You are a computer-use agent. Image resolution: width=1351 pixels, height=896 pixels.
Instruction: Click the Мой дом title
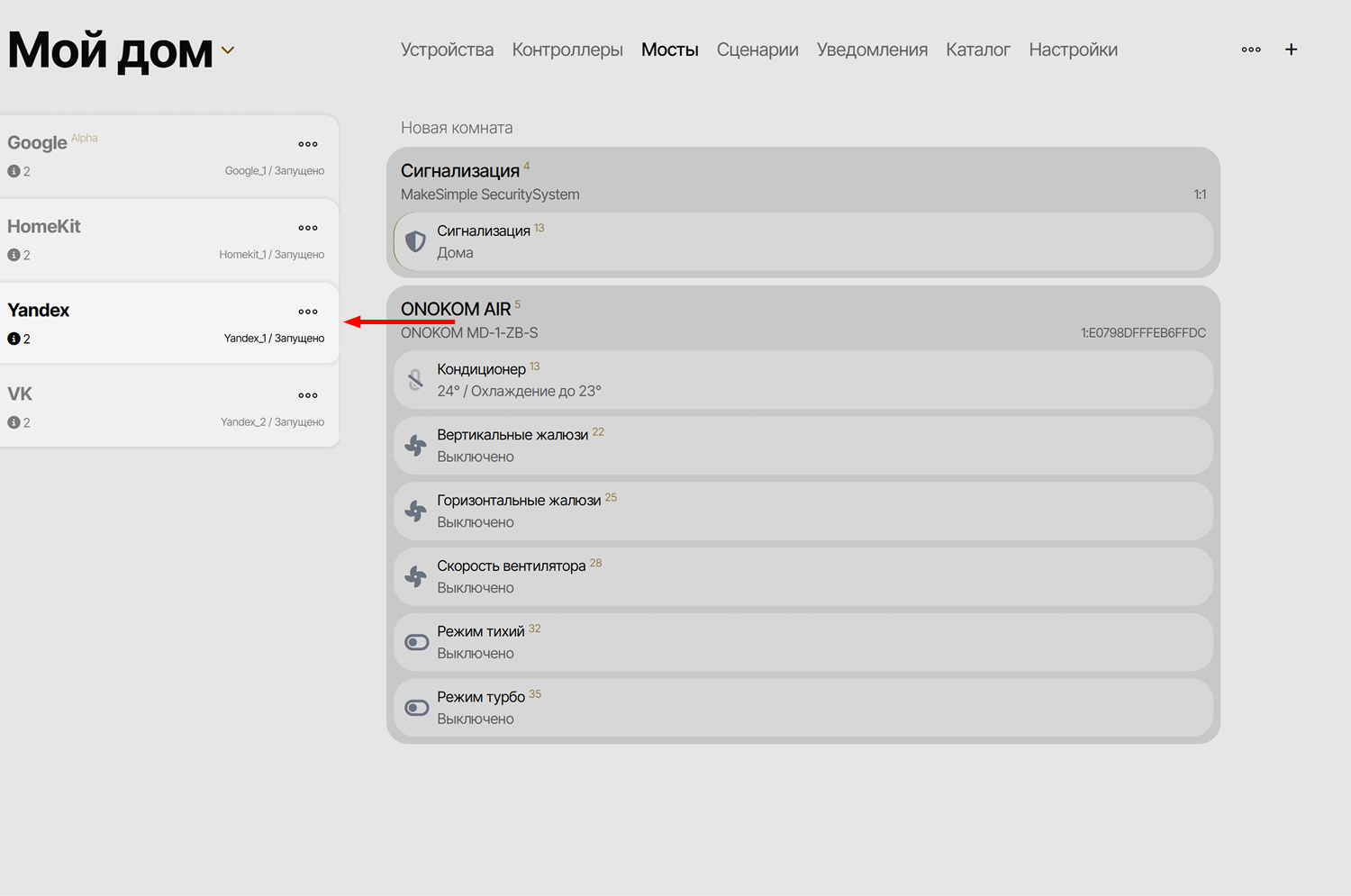(110, 50)
